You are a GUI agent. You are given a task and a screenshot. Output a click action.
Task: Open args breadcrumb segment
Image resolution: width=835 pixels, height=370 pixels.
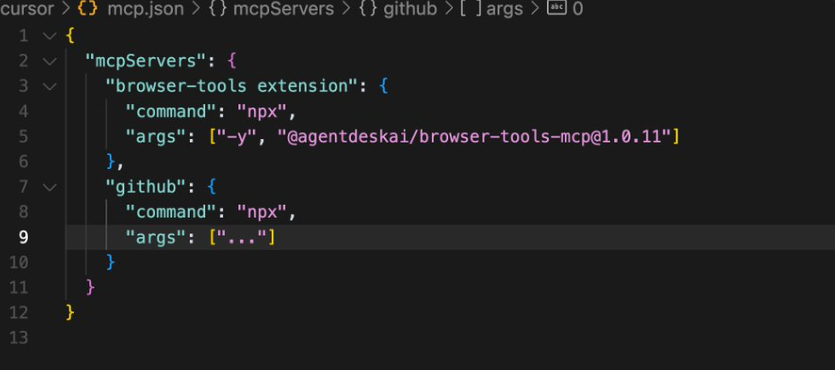[504, 9]
